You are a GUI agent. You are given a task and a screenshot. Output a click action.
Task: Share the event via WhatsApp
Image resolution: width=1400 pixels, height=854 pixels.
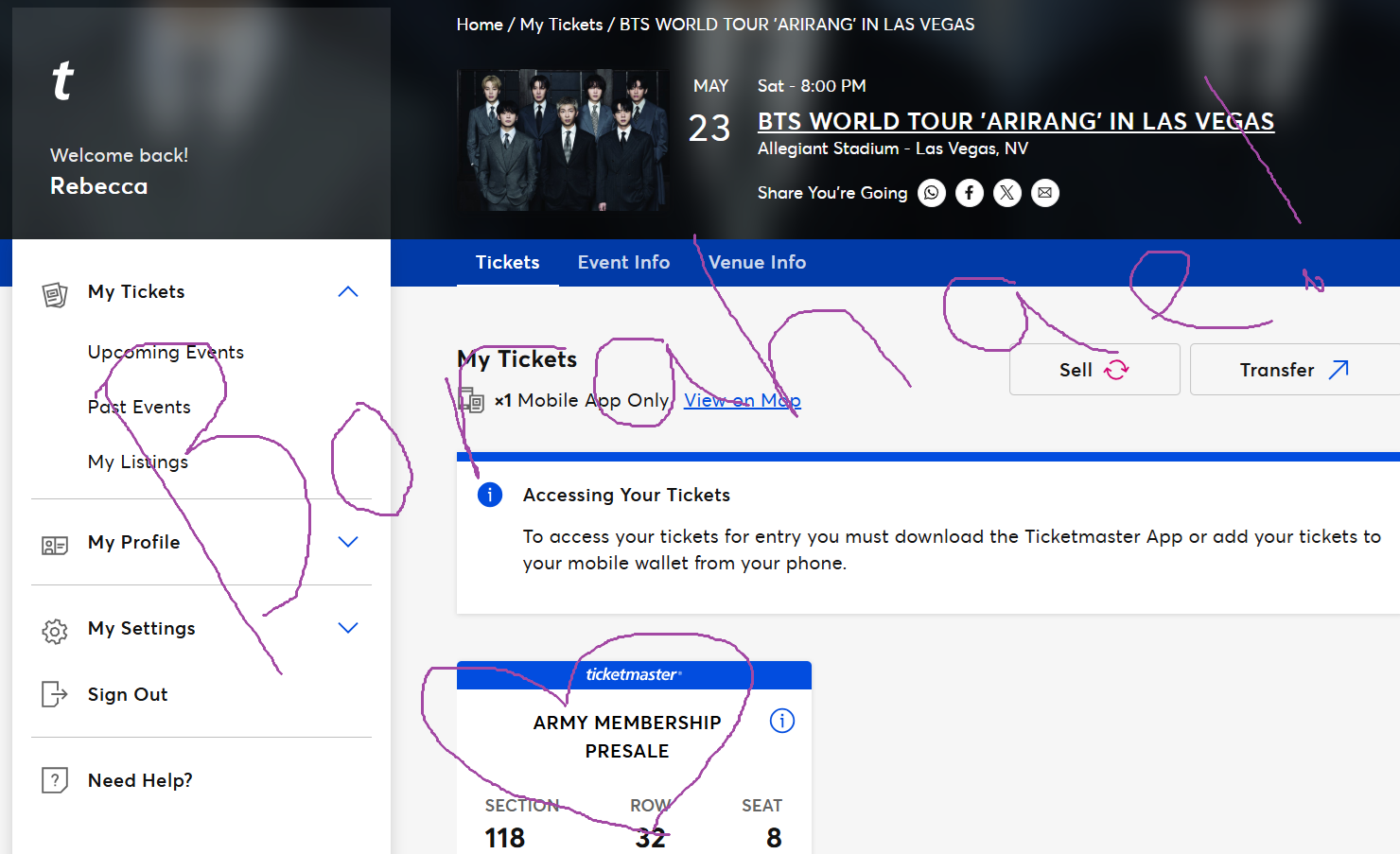[x=931, y=192]
